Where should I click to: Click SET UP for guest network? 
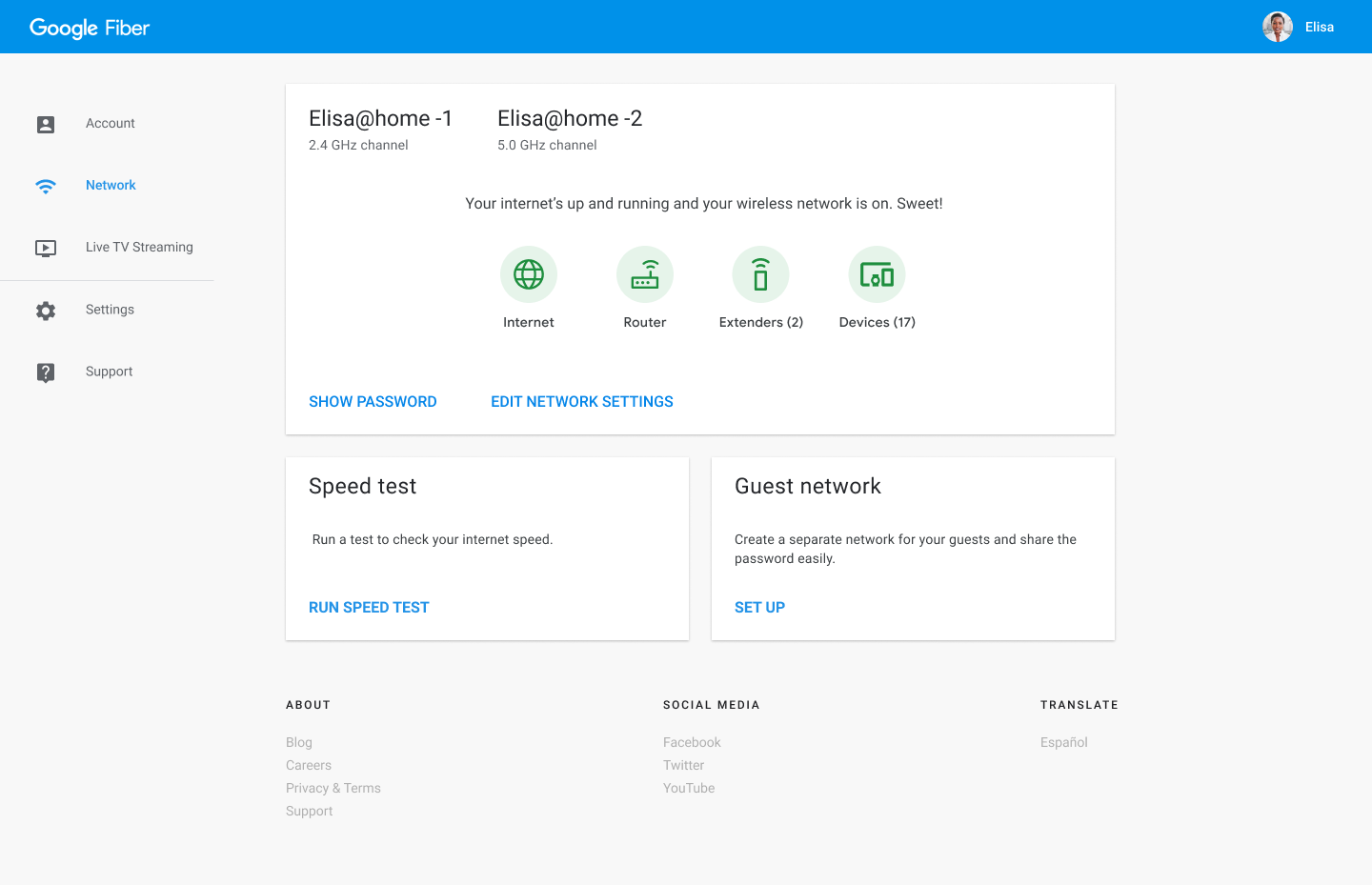pyautogui.click(x=759, y=608)
